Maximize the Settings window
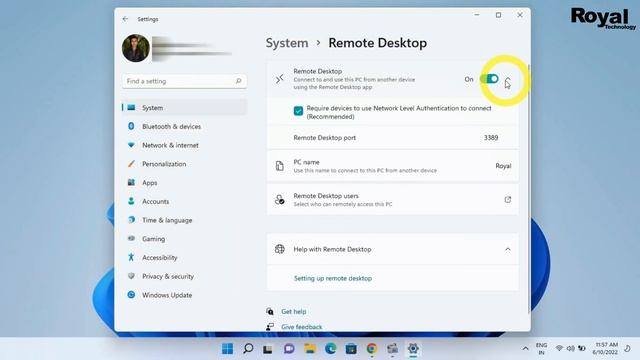This screenshot has height=360, width=640. (x=498, y=15)
